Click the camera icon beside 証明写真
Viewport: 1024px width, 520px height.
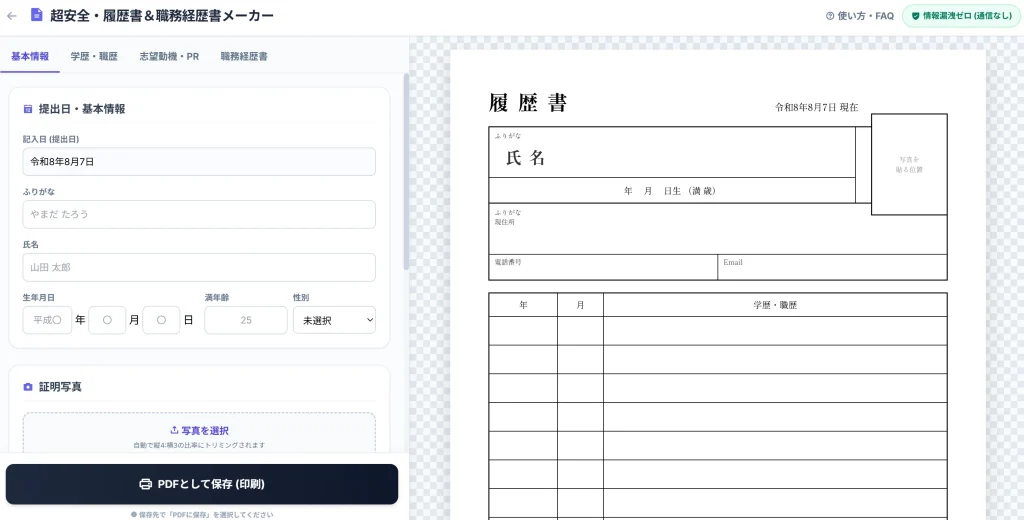28,387
